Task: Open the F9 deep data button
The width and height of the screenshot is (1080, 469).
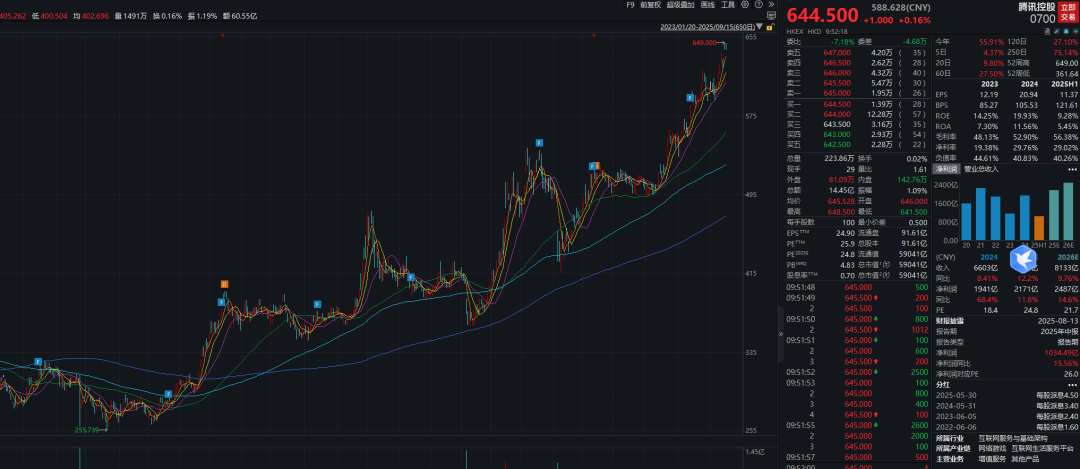Action: click(x=630, y=4)
